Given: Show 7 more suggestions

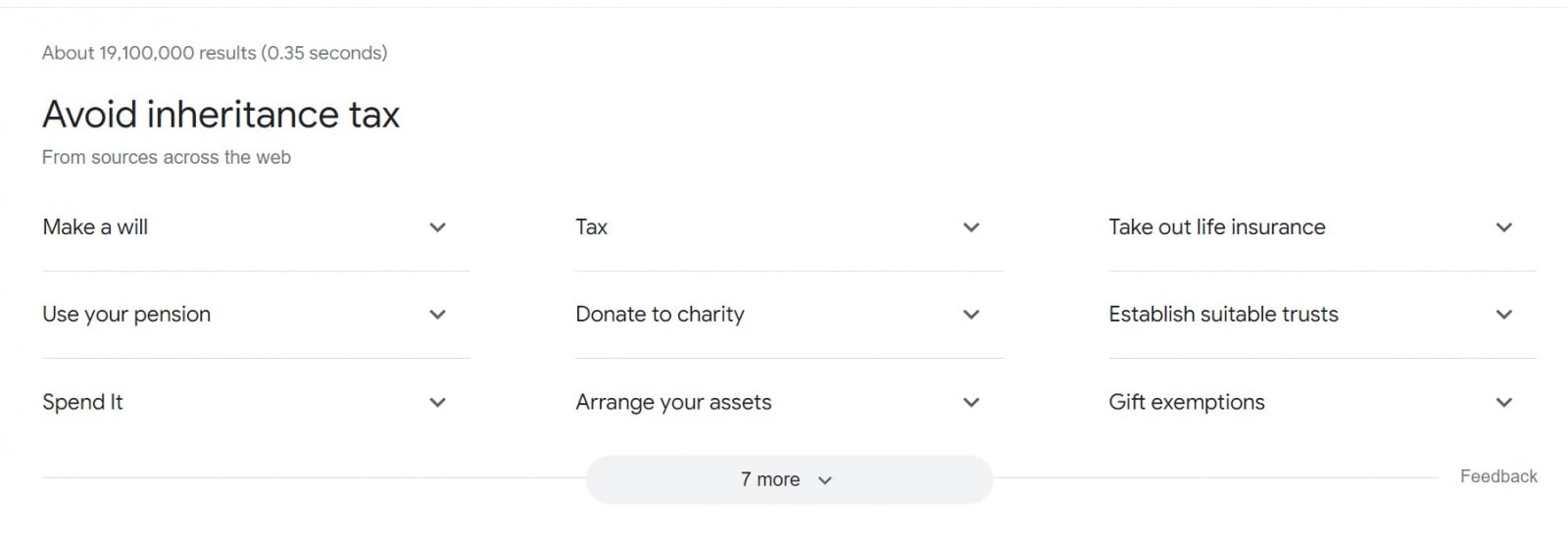Looking at the screenshot, I should pos(789,479).
